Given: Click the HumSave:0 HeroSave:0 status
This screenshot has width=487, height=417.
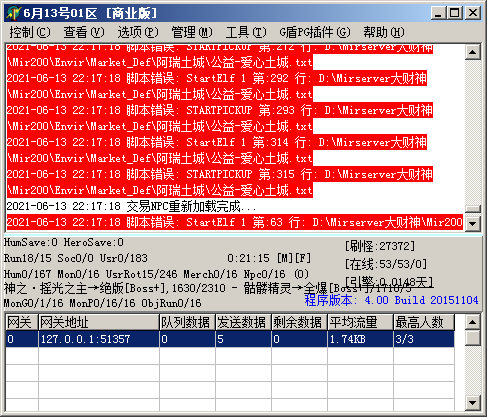Looking at the screenshot, I should (64, 242).
